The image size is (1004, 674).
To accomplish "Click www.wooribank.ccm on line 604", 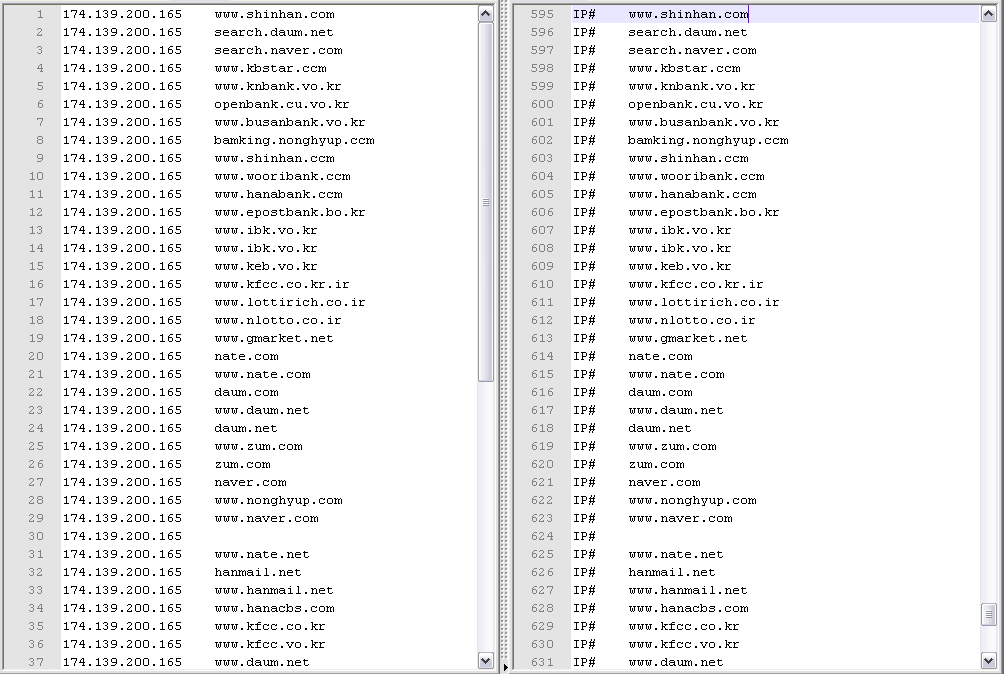I will pyautogui.click(x=696, y=176).
